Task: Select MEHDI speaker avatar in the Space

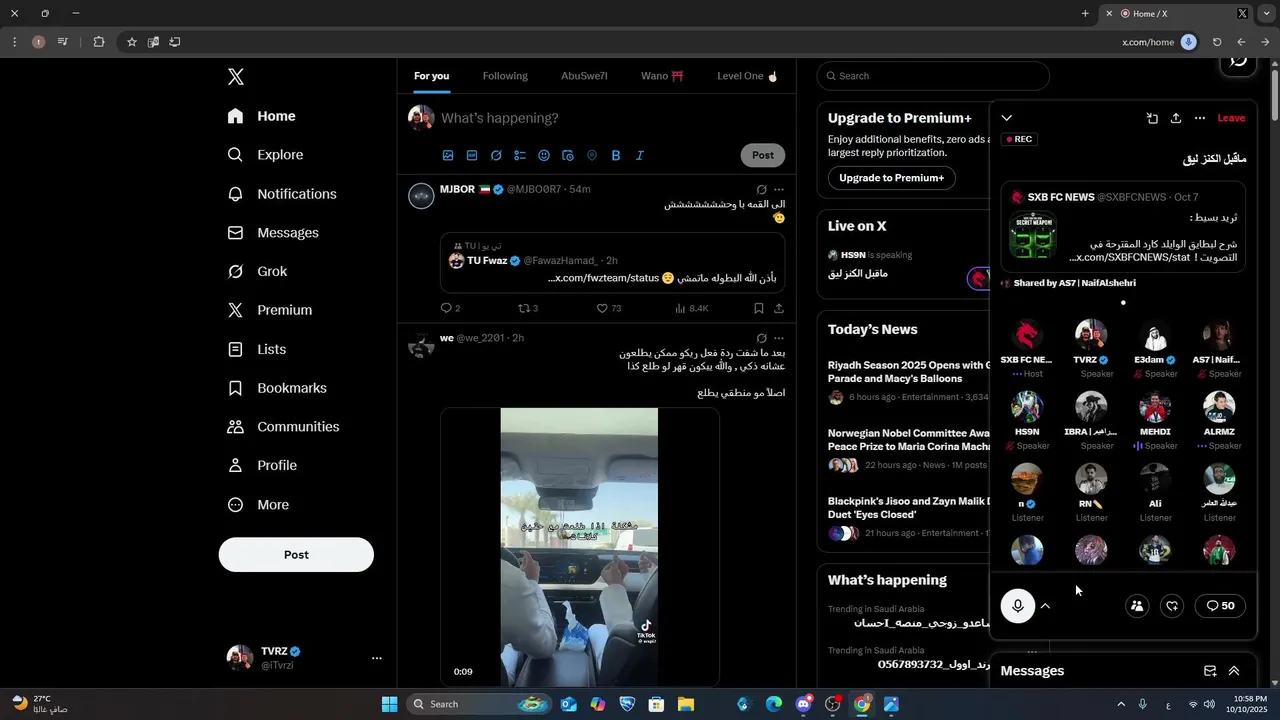Action: 1155,407
